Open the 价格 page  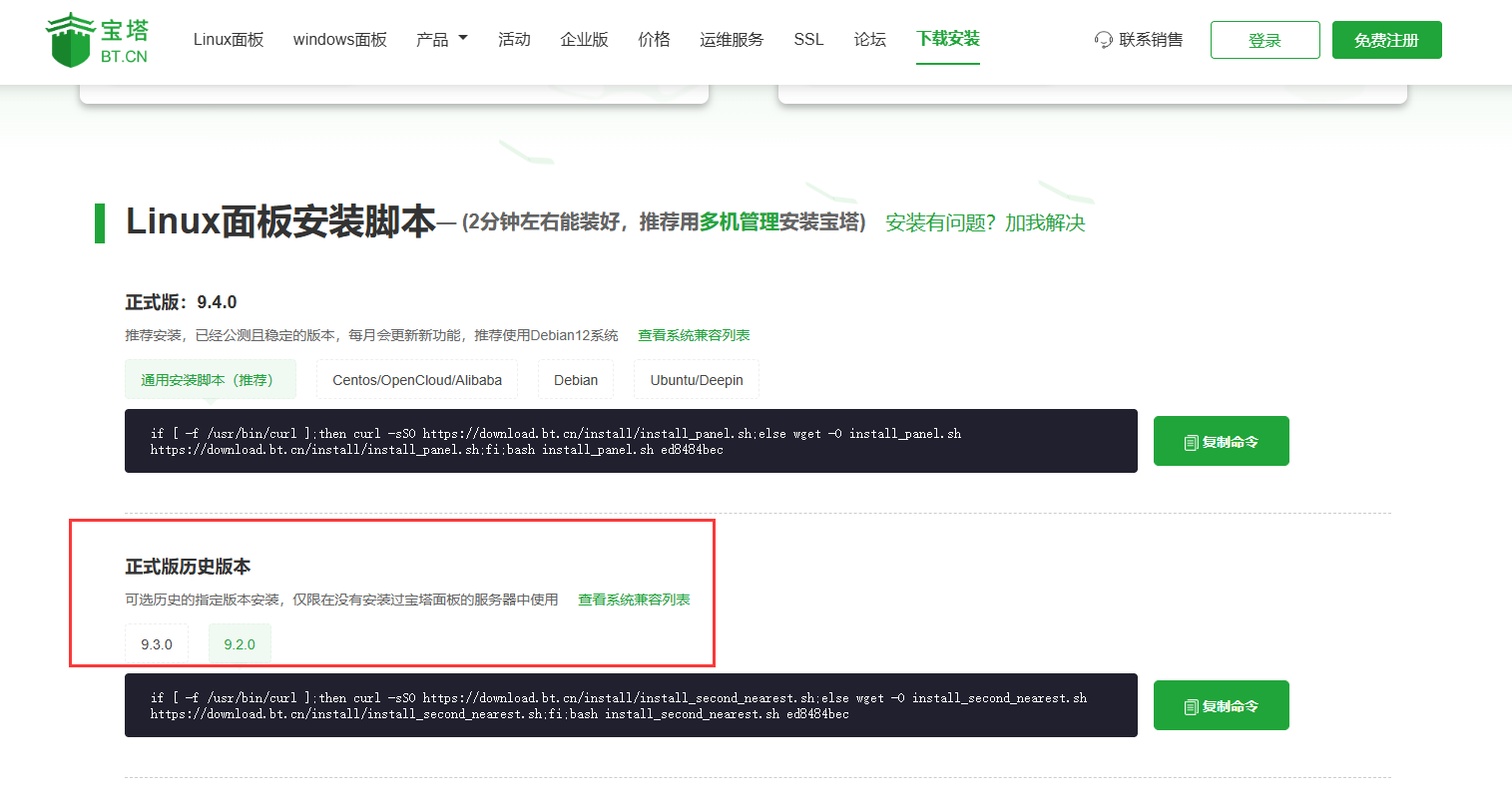pyautogui.click(x=654, y=40)
